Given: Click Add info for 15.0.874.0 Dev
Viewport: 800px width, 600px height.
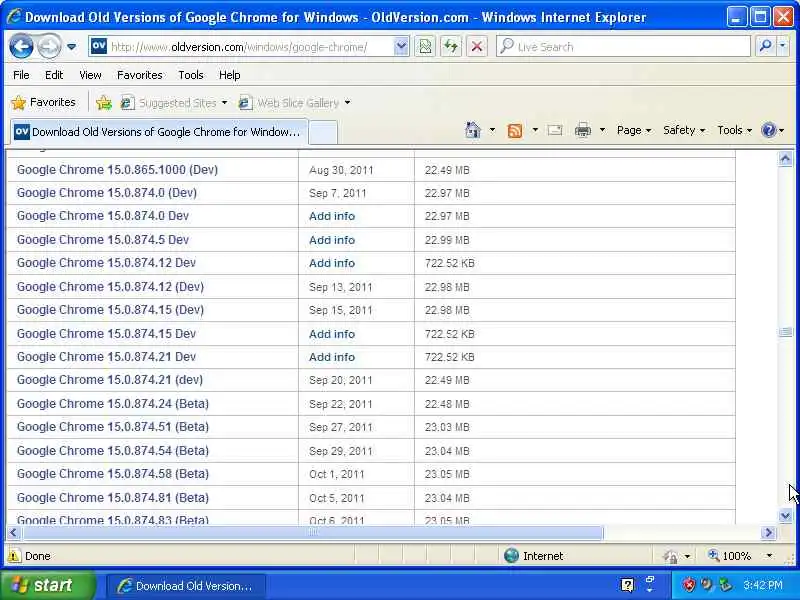Looking at the screenshot, I should [x=332, y=216].
